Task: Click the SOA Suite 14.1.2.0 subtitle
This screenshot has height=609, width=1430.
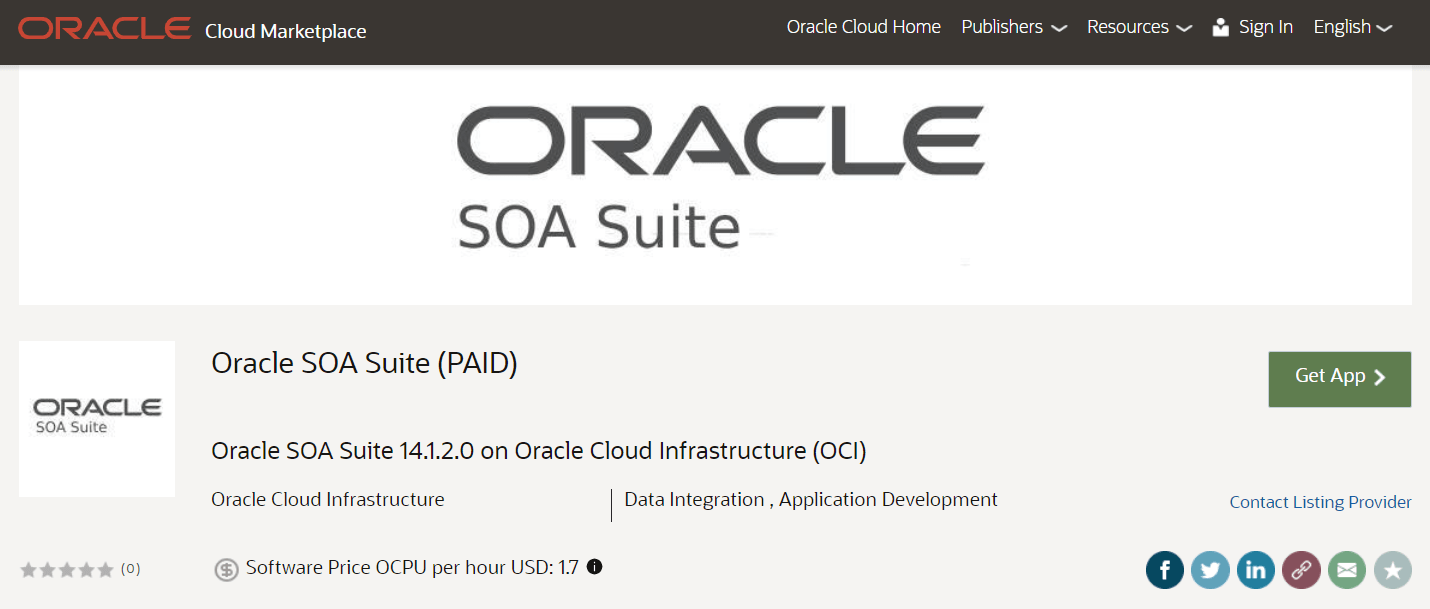Action: (539, 451)
